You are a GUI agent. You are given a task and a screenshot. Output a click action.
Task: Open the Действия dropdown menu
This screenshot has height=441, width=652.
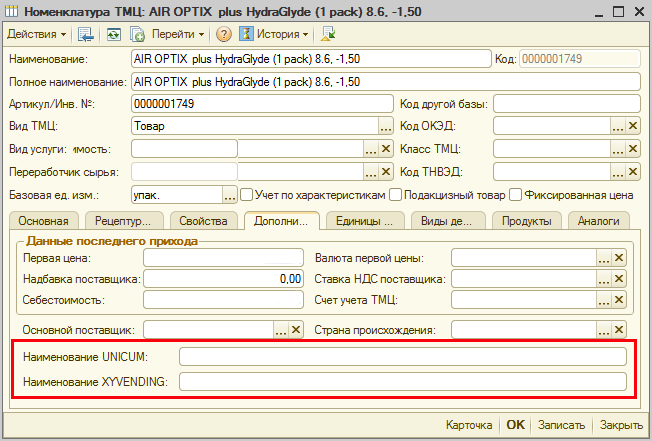click(x=36, y=34)
